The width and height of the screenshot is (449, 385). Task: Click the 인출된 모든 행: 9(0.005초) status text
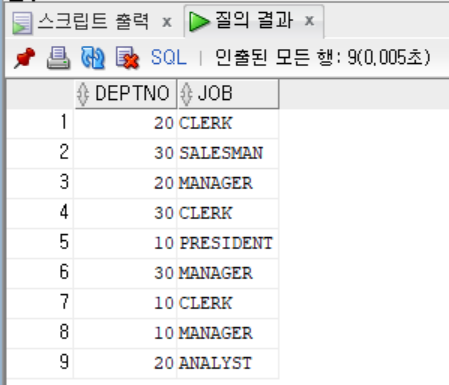coord(323,57)
